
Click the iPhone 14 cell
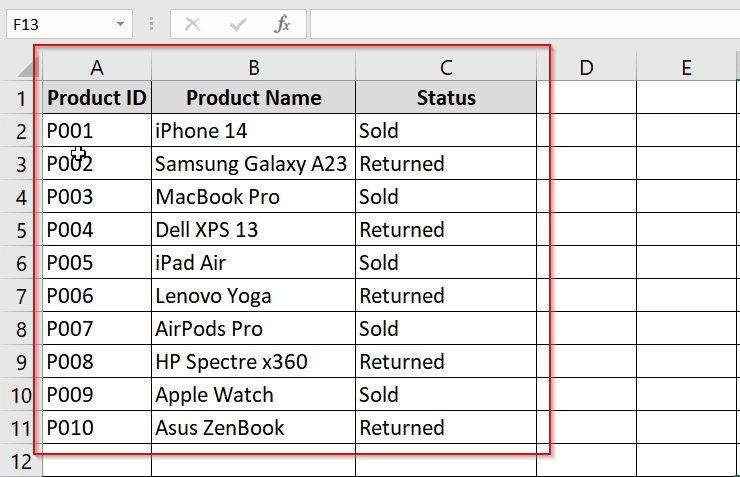[x=253, y=130]
